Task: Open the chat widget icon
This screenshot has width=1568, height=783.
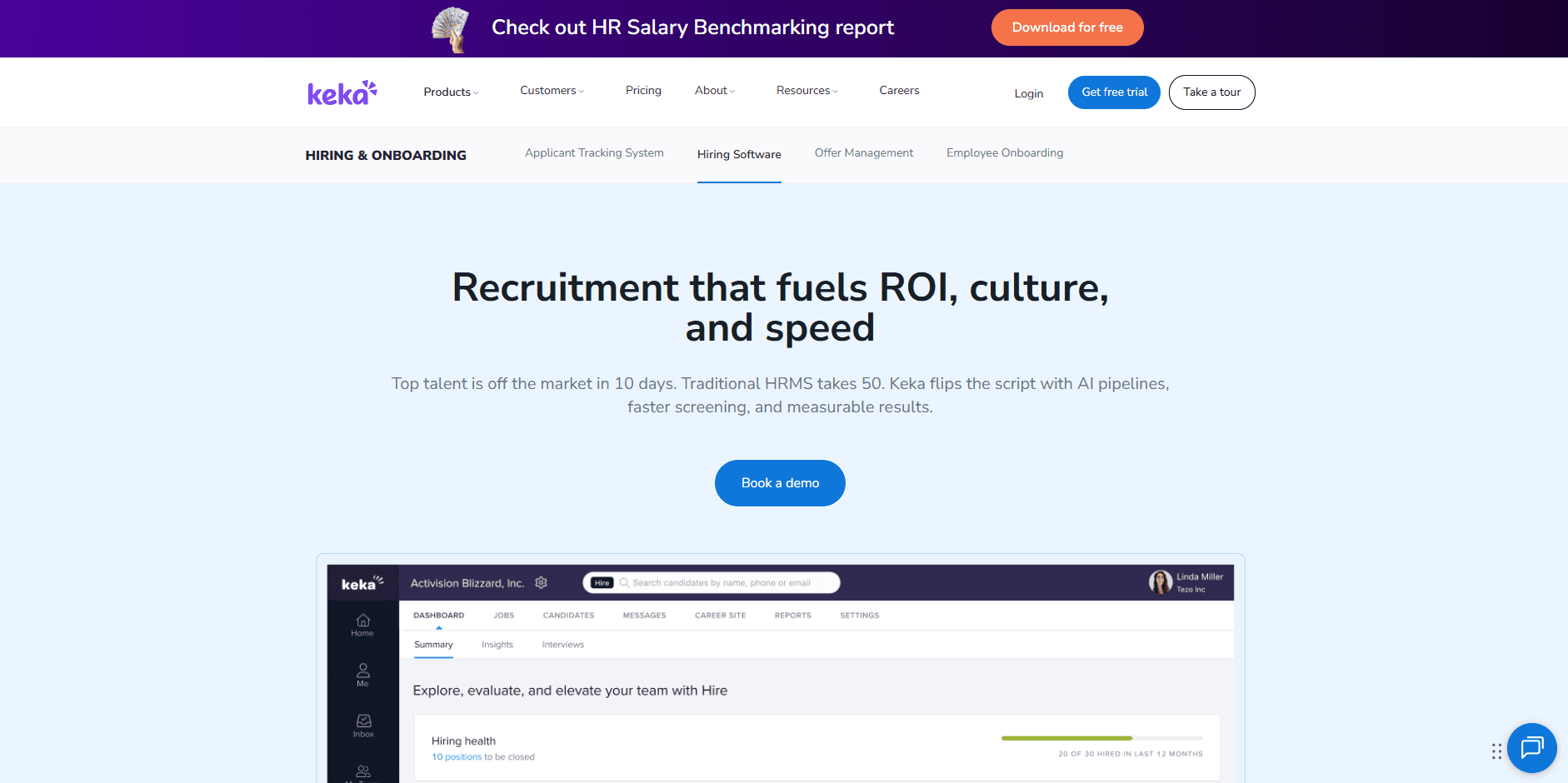Action: (x=1531, y=748)
